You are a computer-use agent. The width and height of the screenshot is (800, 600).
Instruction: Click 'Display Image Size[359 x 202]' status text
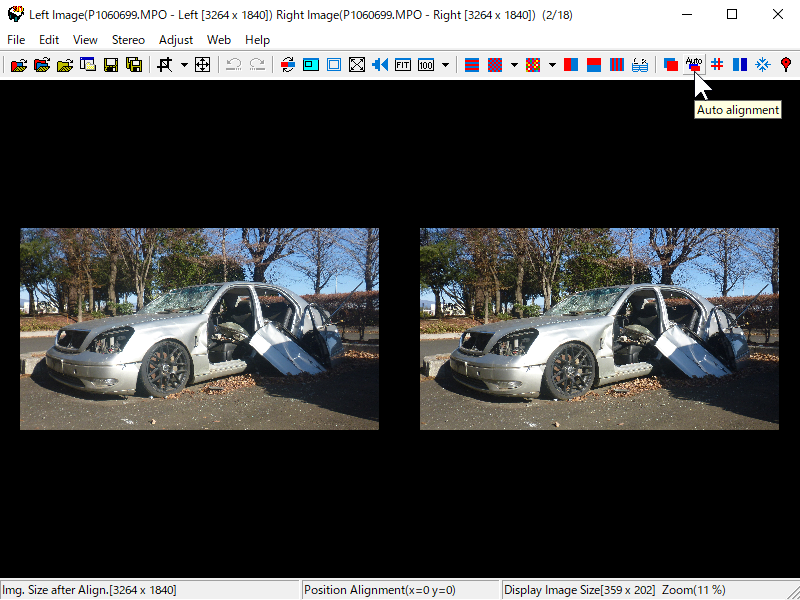(x=580, y=590)
